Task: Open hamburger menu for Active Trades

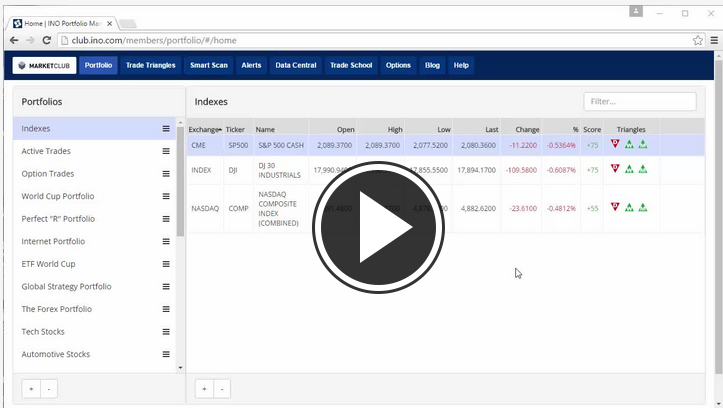Action: click(x=166, y=151)
